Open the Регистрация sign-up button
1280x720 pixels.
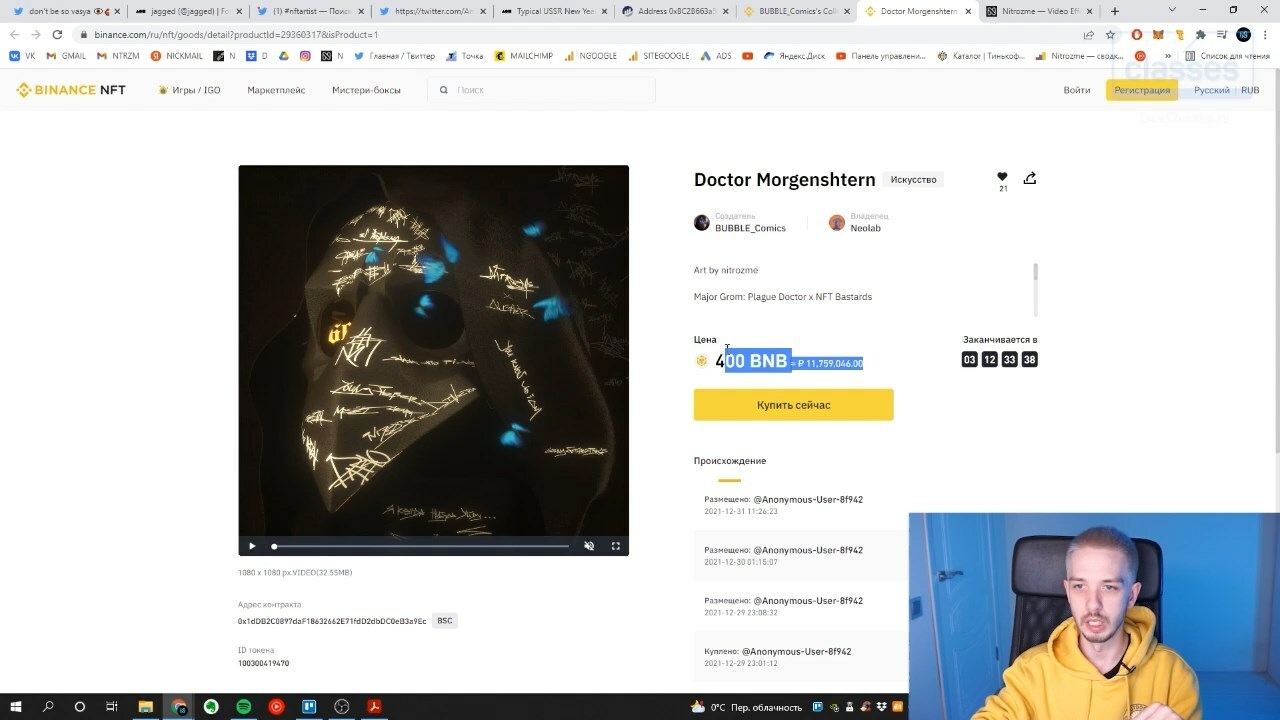tap(1141, 90)
